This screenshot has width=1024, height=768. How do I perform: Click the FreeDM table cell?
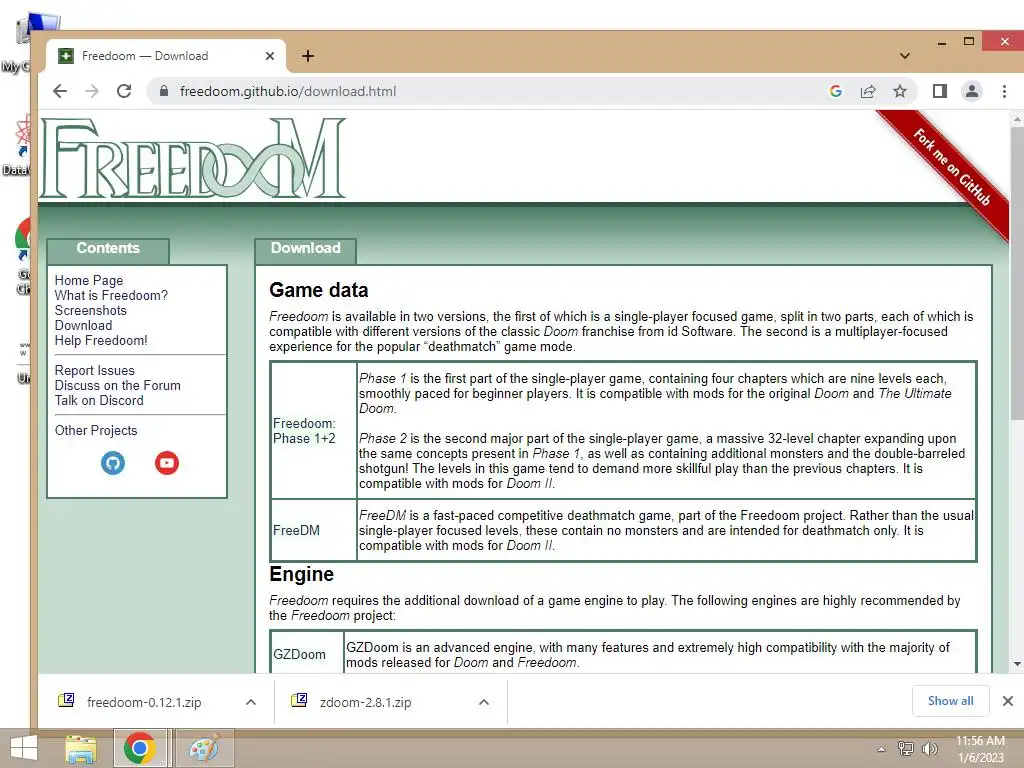point(313,530)
